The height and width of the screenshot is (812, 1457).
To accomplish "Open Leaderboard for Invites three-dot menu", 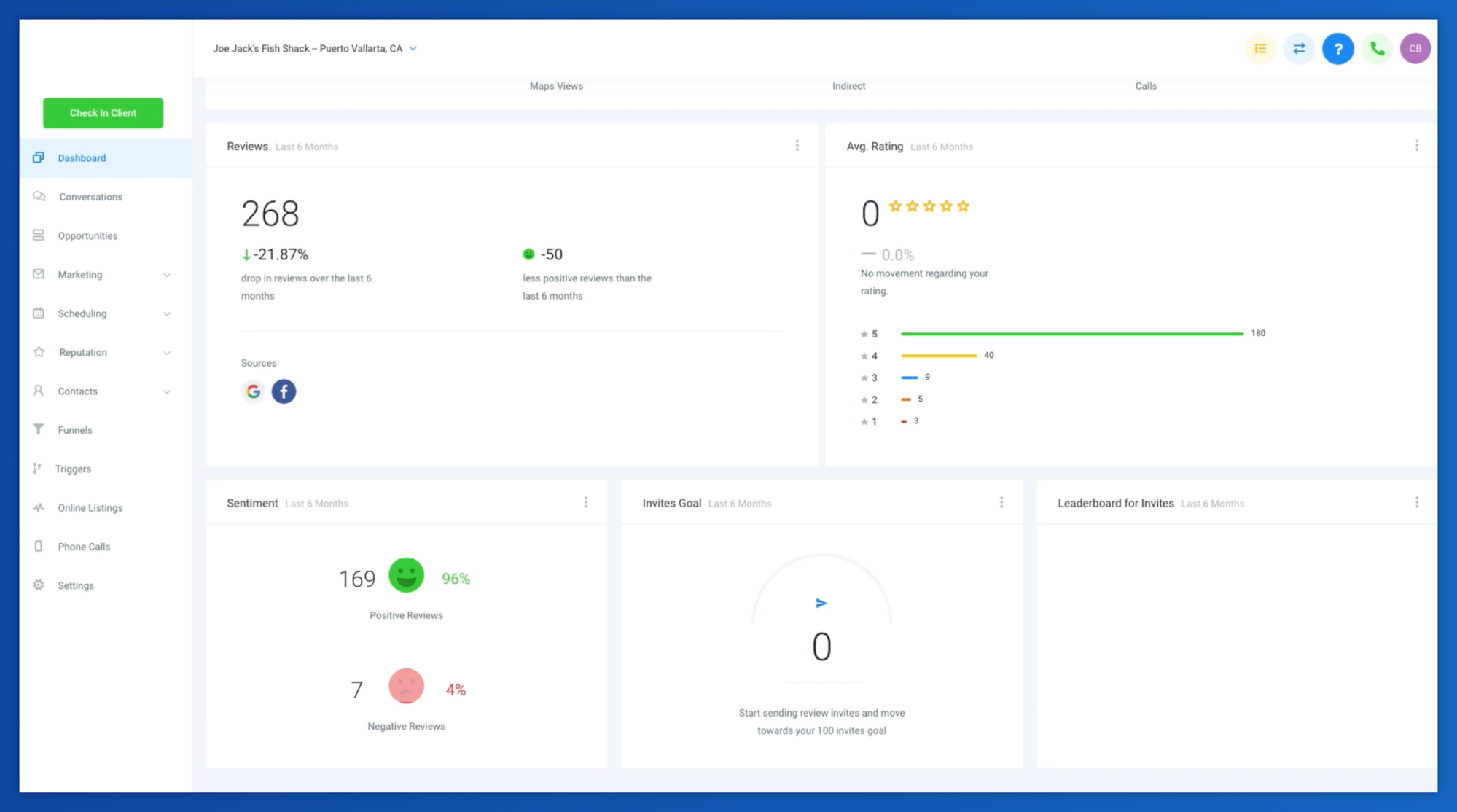I will pyautogui.click(x=1417, y=502).
